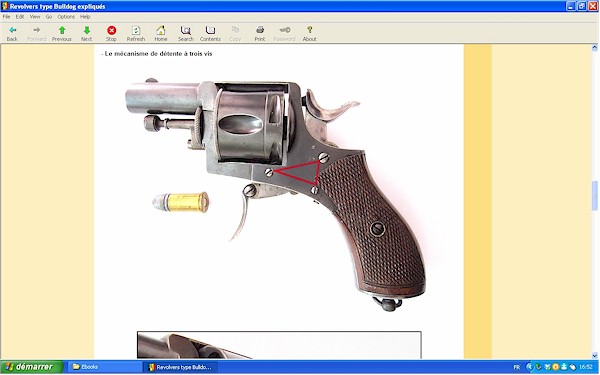Screen dimensions: 600x375
Task: Open the Search tool in the toolbar
Action: pyautogui.click(x=186, y=33)
